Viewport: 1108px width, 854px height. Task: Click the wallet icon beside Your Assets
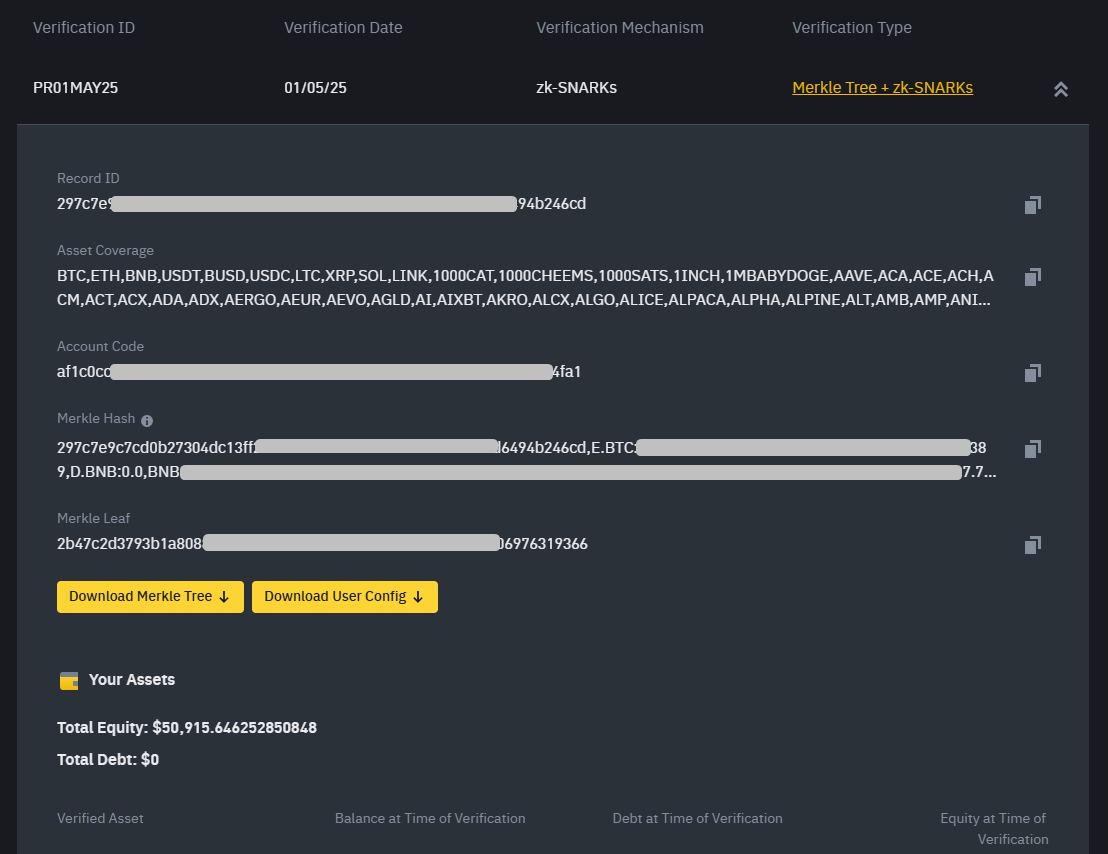tap(69, 681)
